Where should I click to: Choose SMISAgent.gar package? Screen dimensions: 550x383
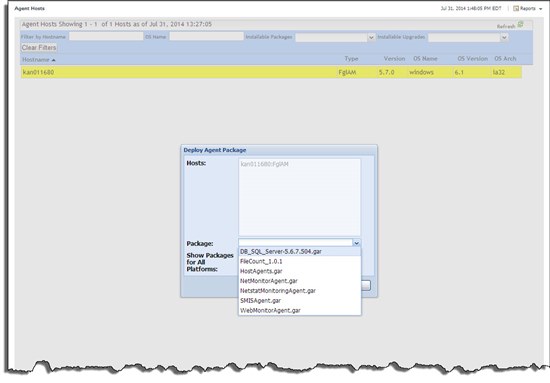click(300, 301)
